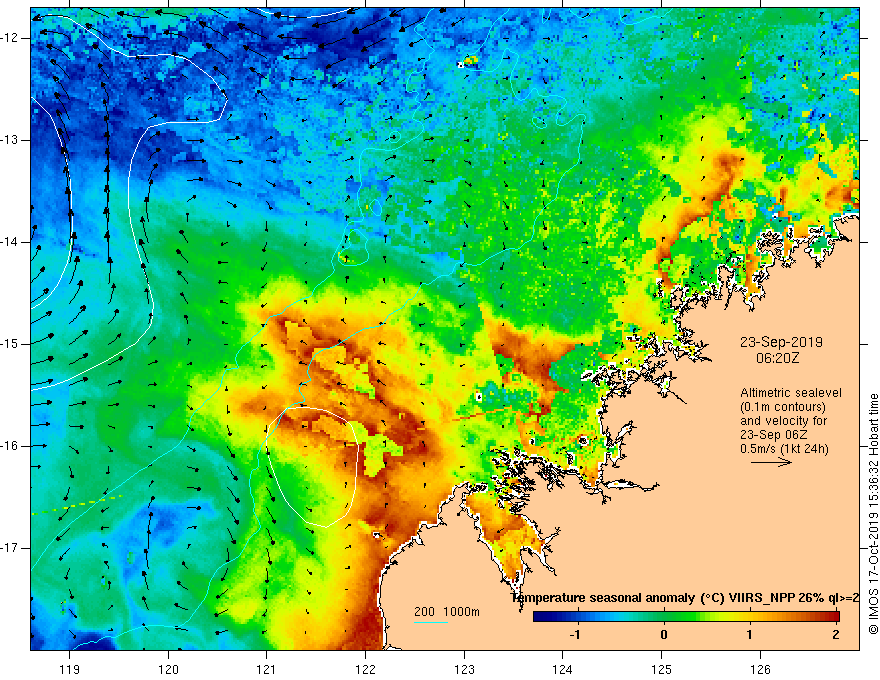Click the velocity scale reference arrow
The height and width of the screenshot is (680, 880).
[x=771, y=462]
